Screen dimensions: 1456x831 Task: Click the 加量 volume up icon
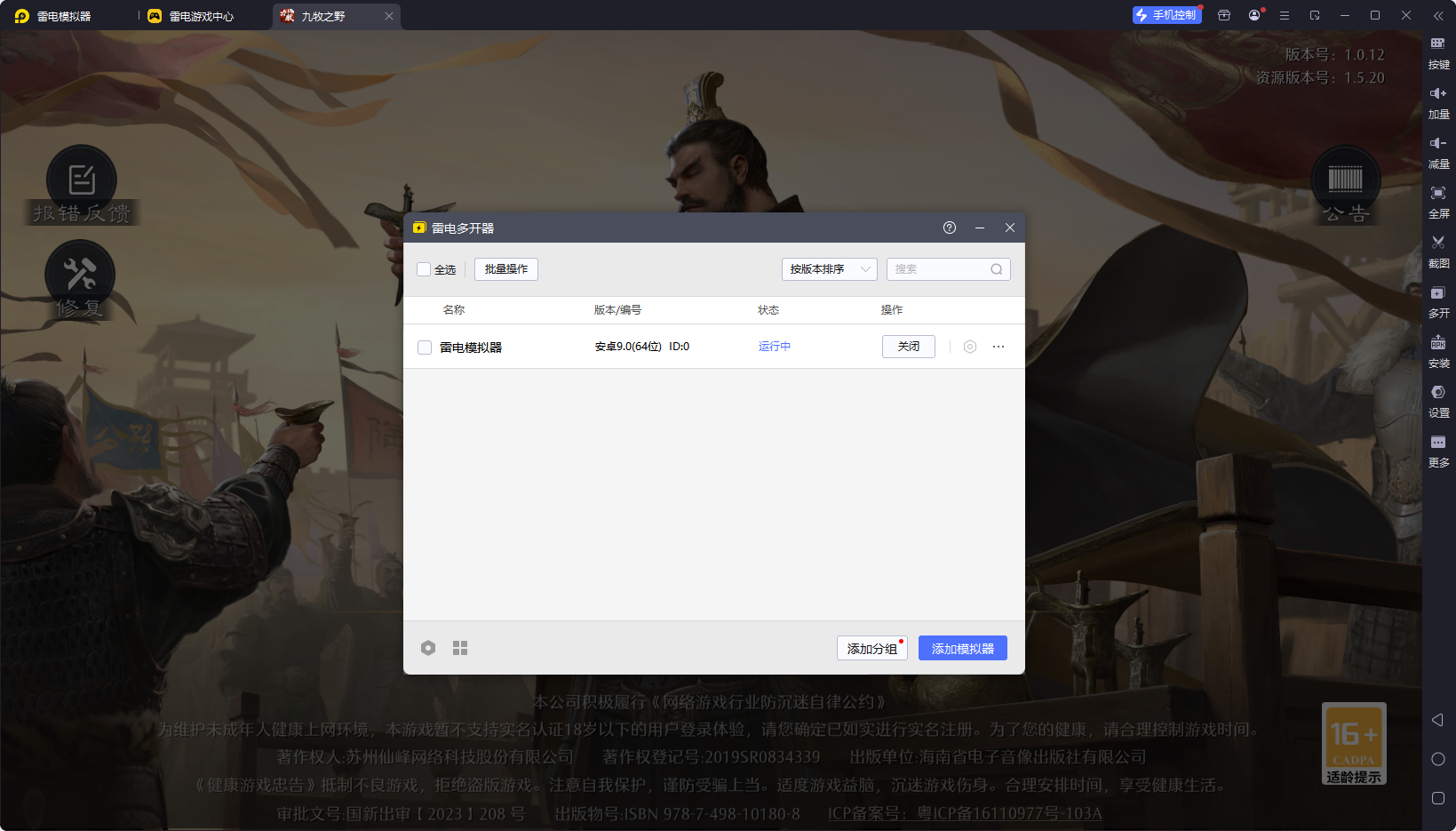click(1437, 94)
